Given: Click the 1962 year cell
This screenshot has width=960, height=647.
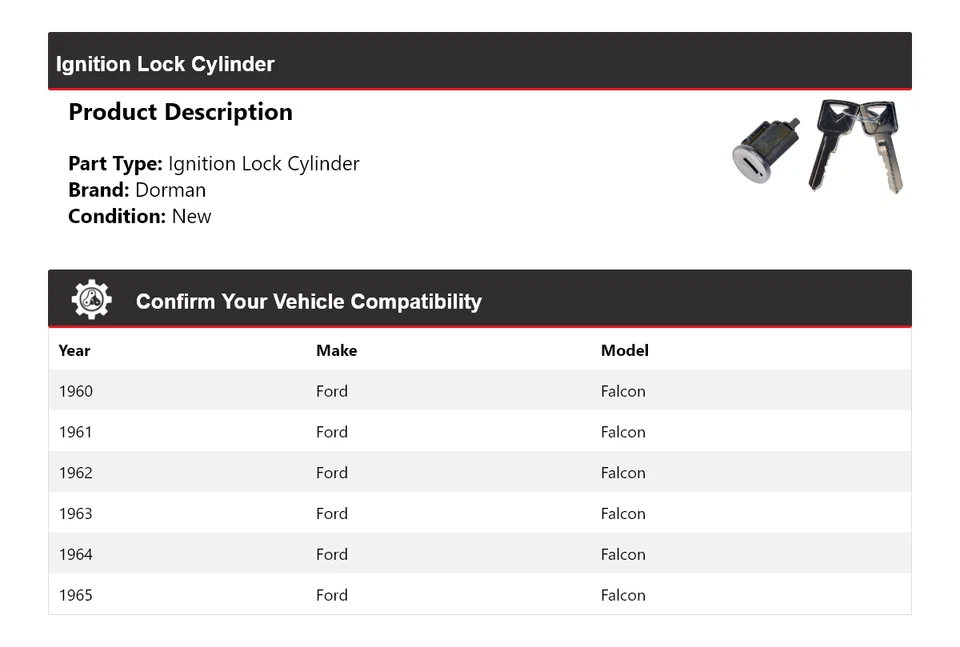Looking at the screenshot, I should click(x=76, y=473).
